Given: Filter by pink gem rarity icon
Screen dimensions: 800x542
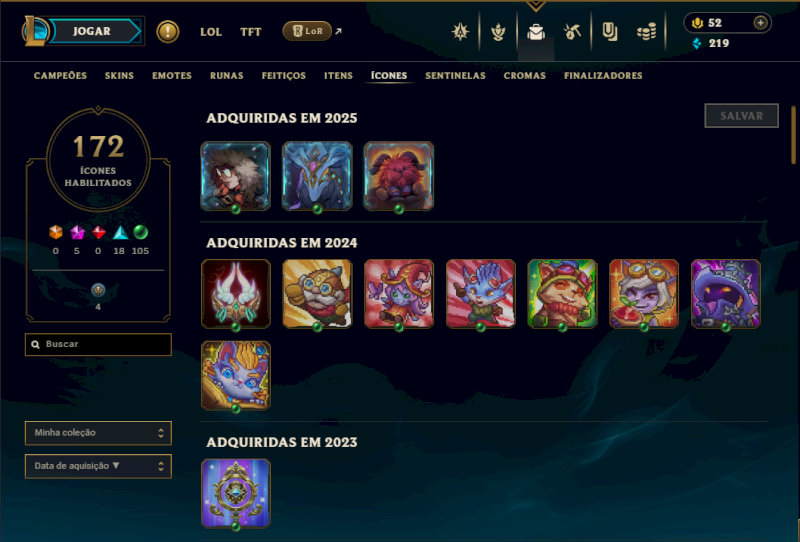Looking at the screenshot, I should coord(77,233).
